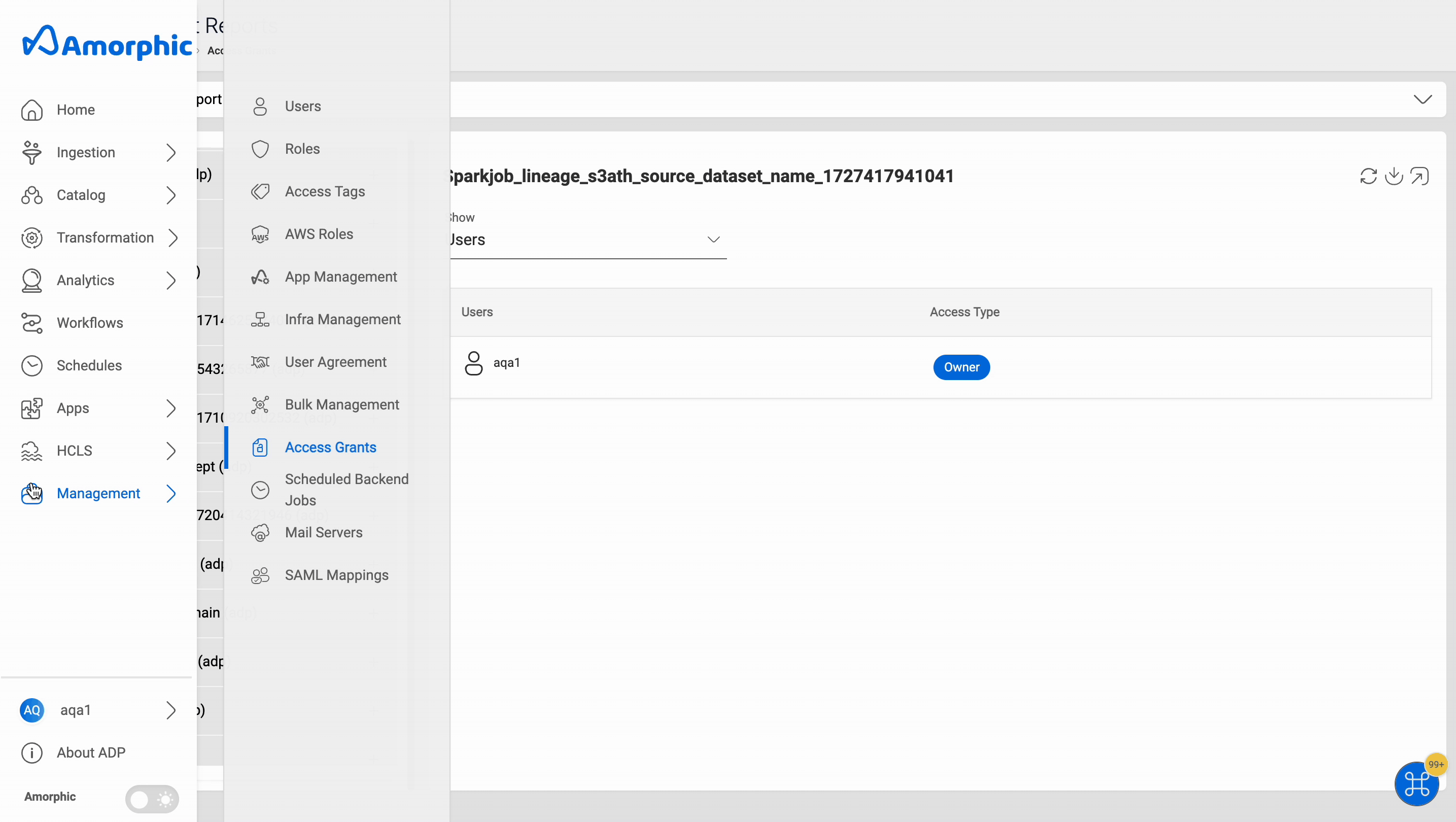Expand the Transformation submenu chevron

[173, 238]
